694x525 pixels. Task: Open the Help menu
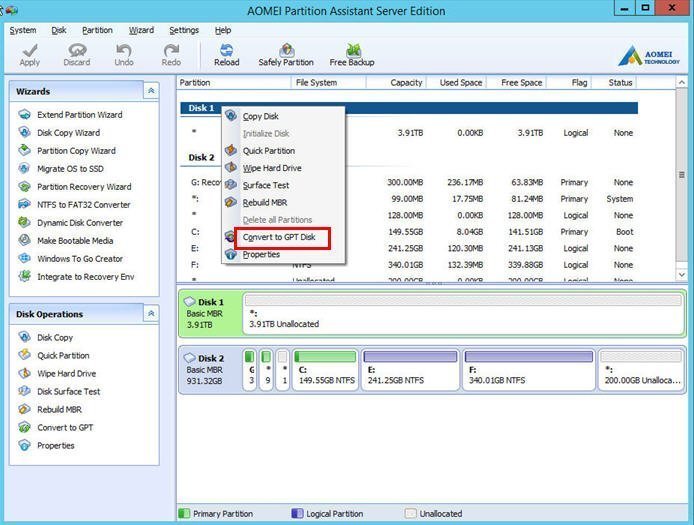223,30
